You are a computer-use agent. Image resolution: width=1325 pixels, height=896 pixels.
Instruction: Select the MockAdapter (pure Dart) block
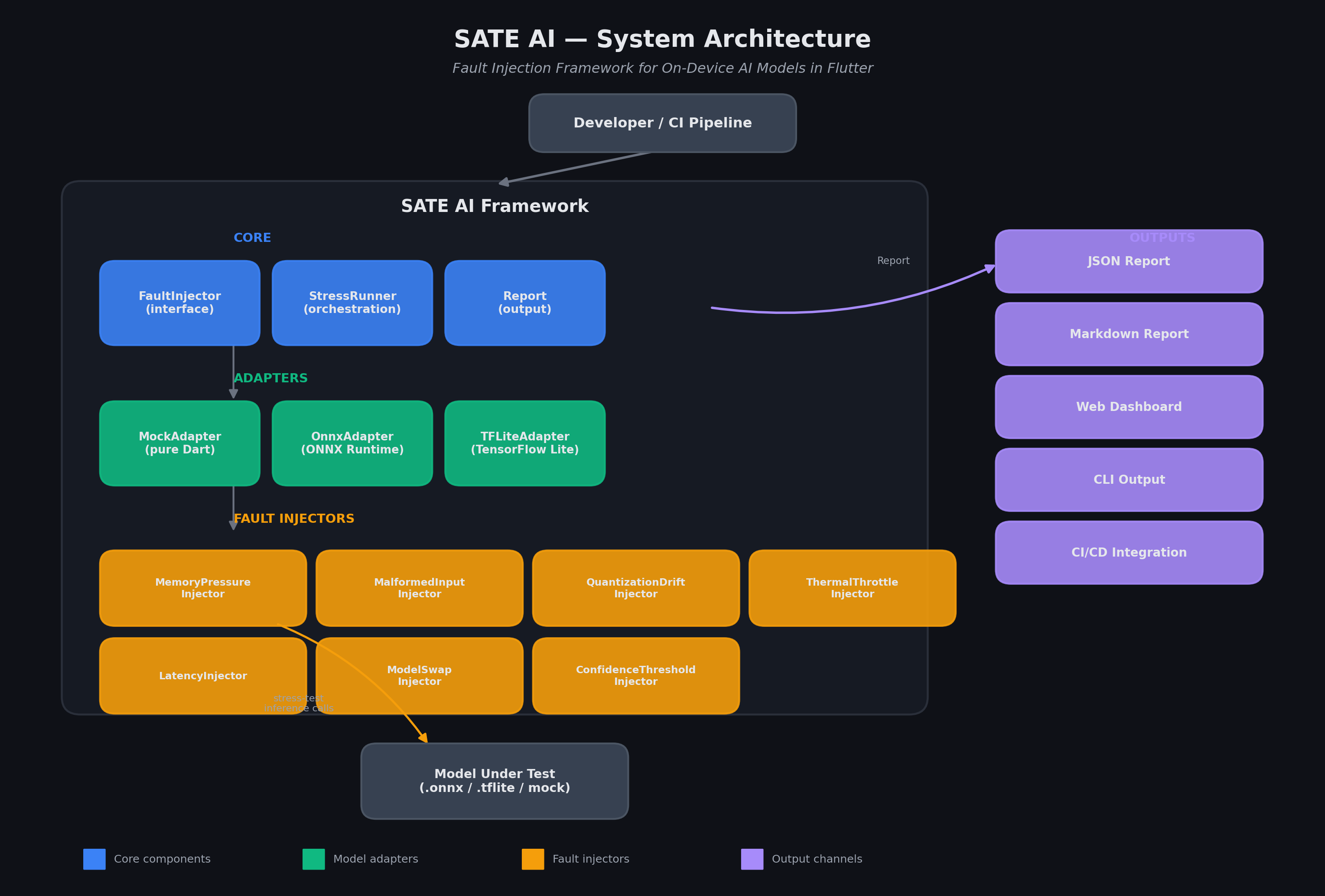tap(179, 443)
